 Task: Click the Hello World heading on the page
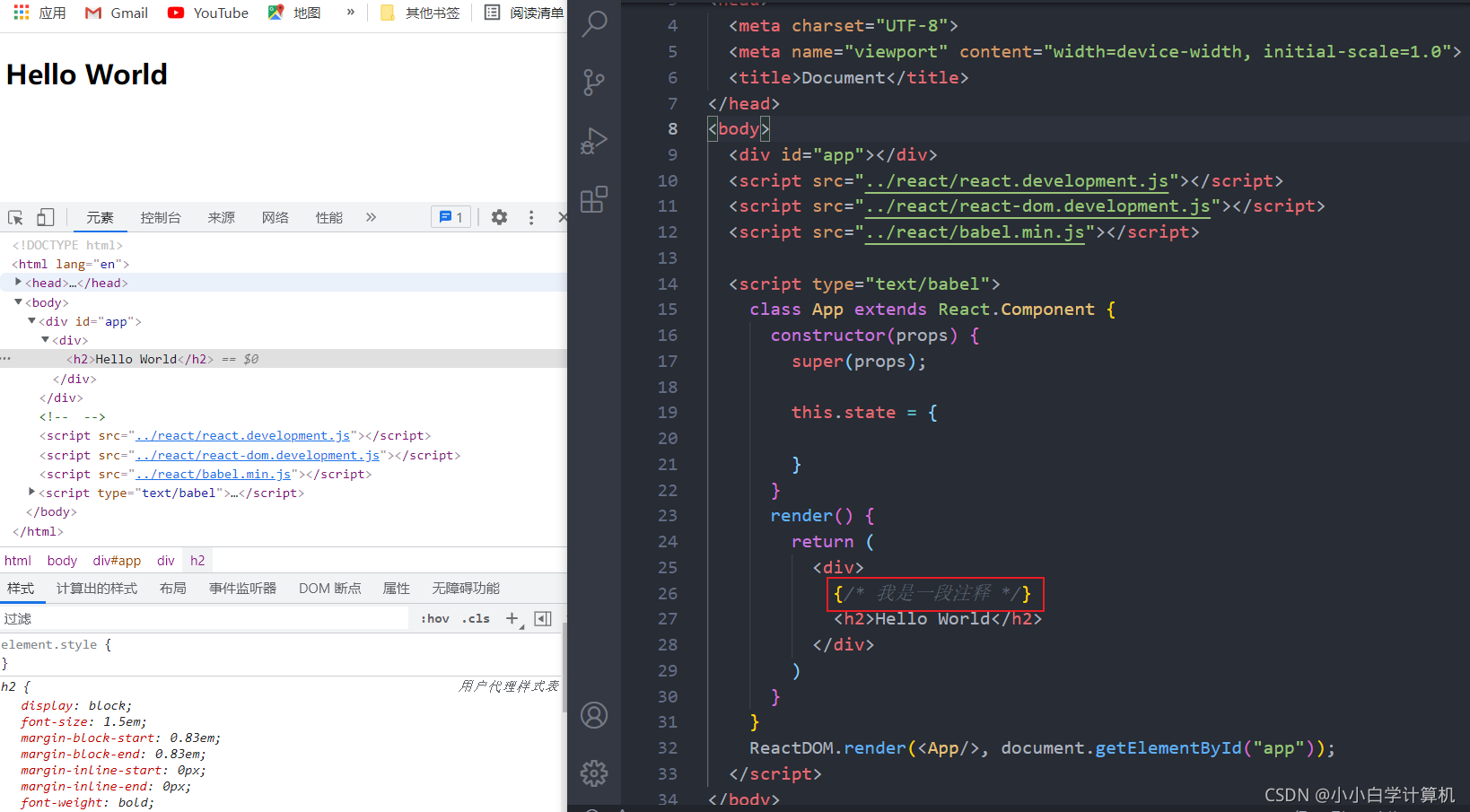87,74
